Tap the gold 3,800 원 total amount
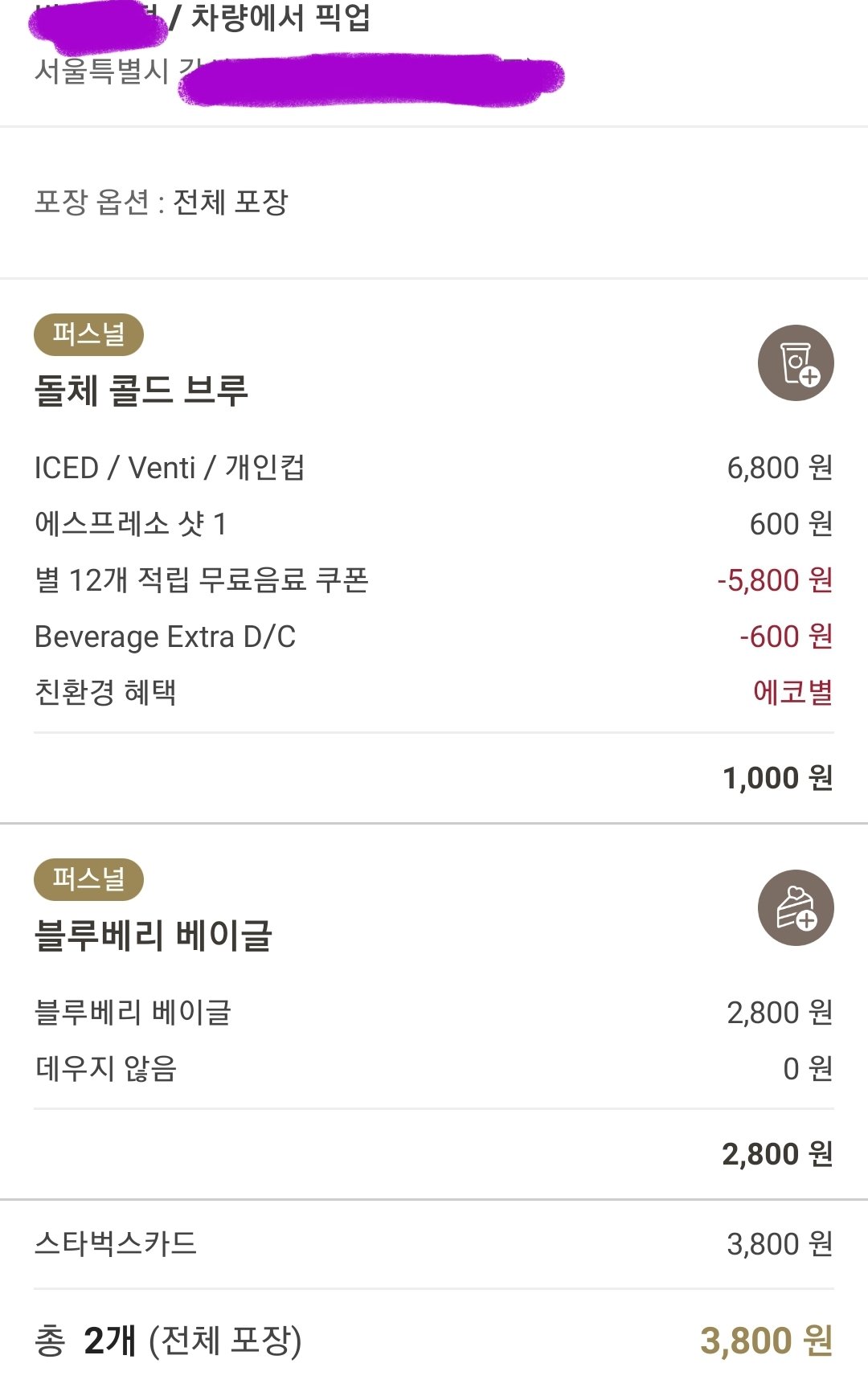This screenshot has height=1388, width=868. (x=767, y=1341)
